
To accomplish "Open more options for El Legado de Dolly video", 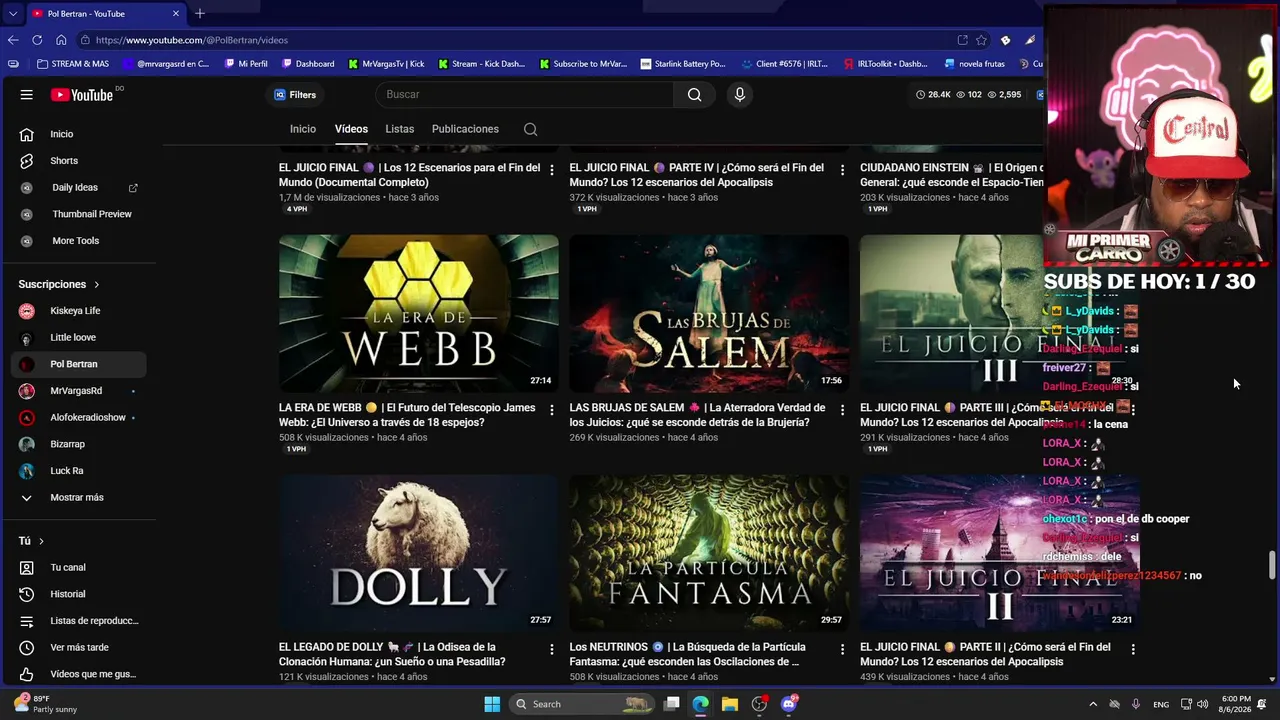I will (x=552, y=649).
